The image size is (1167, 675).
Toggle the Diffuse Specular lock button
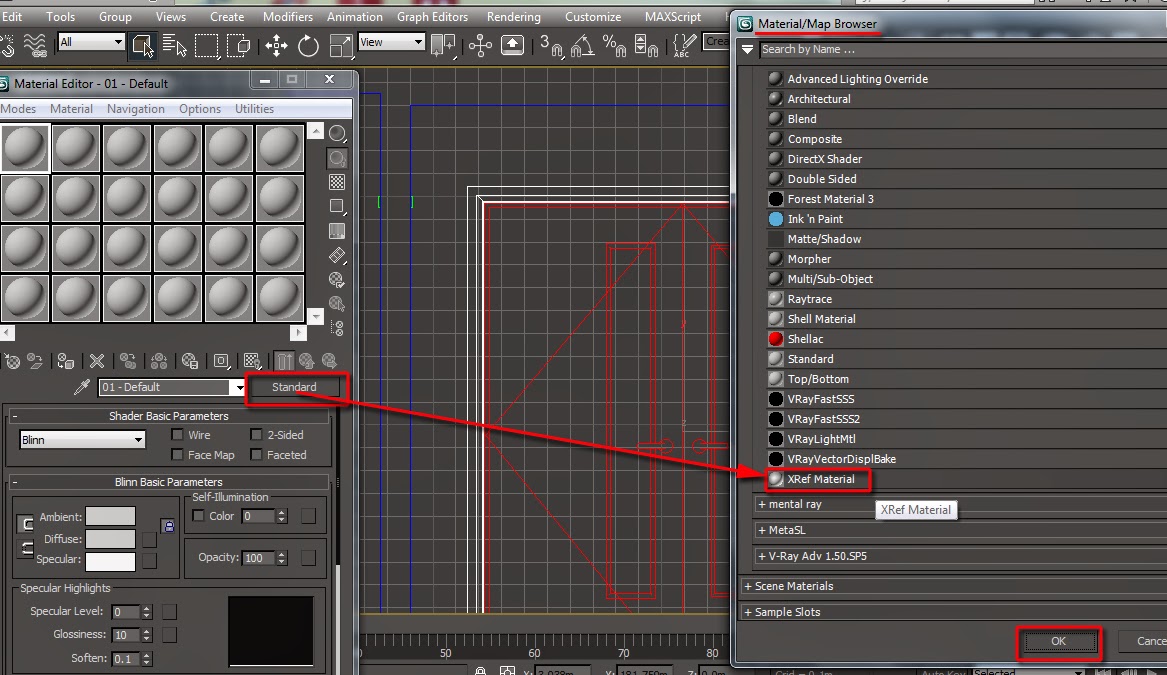coord(26,549)
